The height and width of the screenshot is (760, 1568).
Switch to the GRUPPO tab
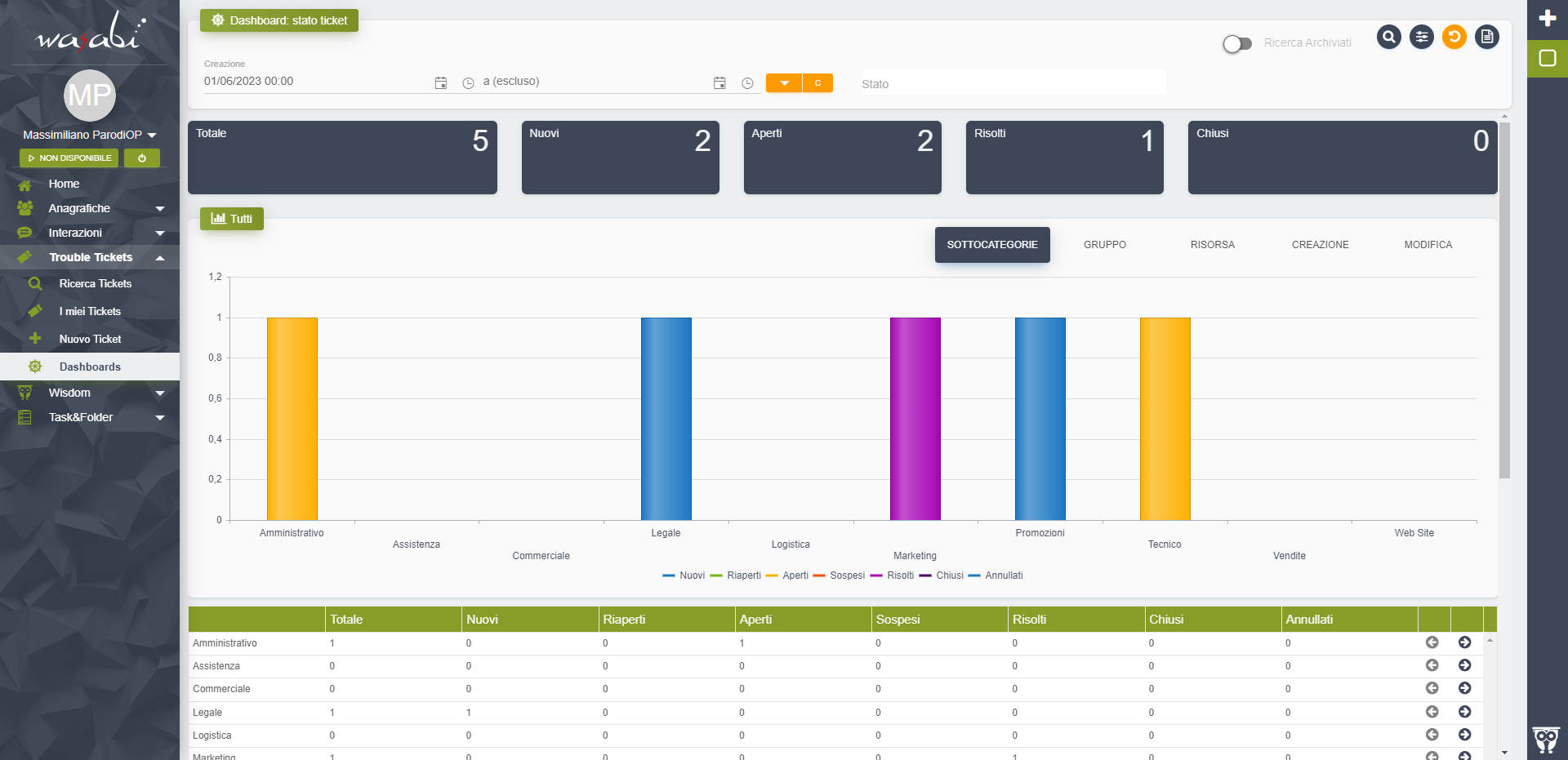point(1104,245)
